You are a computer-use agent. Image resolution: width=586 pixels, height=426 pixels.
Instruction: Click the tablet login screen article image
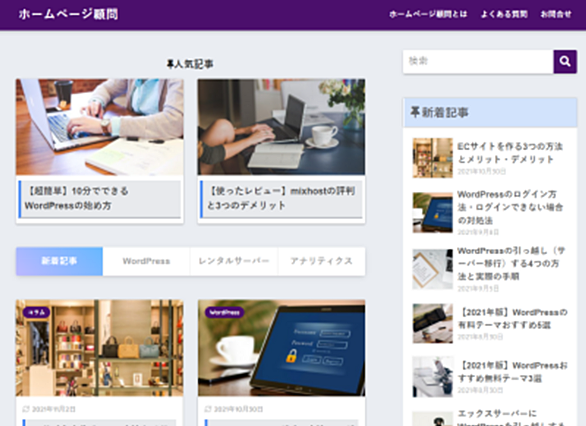click(x=281, y=348)
